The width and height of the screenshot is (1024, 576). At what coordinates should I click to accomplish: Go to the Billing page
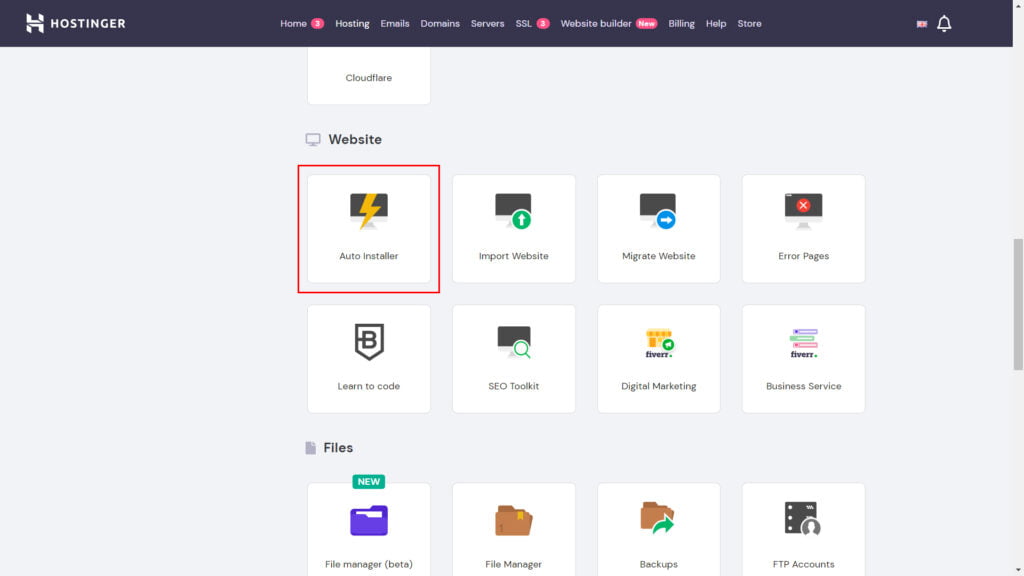[681, 24]
